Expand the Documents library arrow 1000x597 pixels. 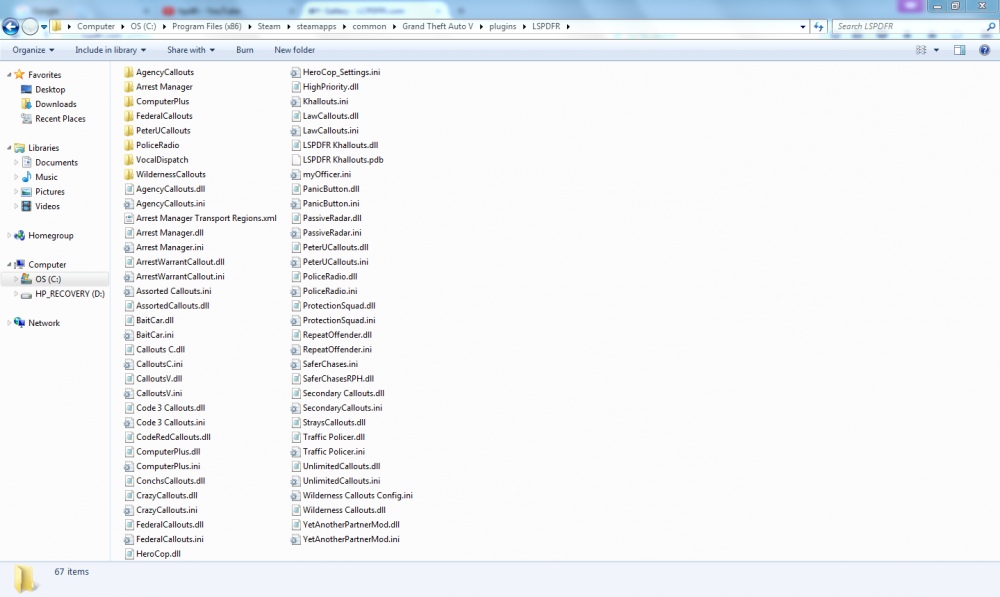[16, 163]
